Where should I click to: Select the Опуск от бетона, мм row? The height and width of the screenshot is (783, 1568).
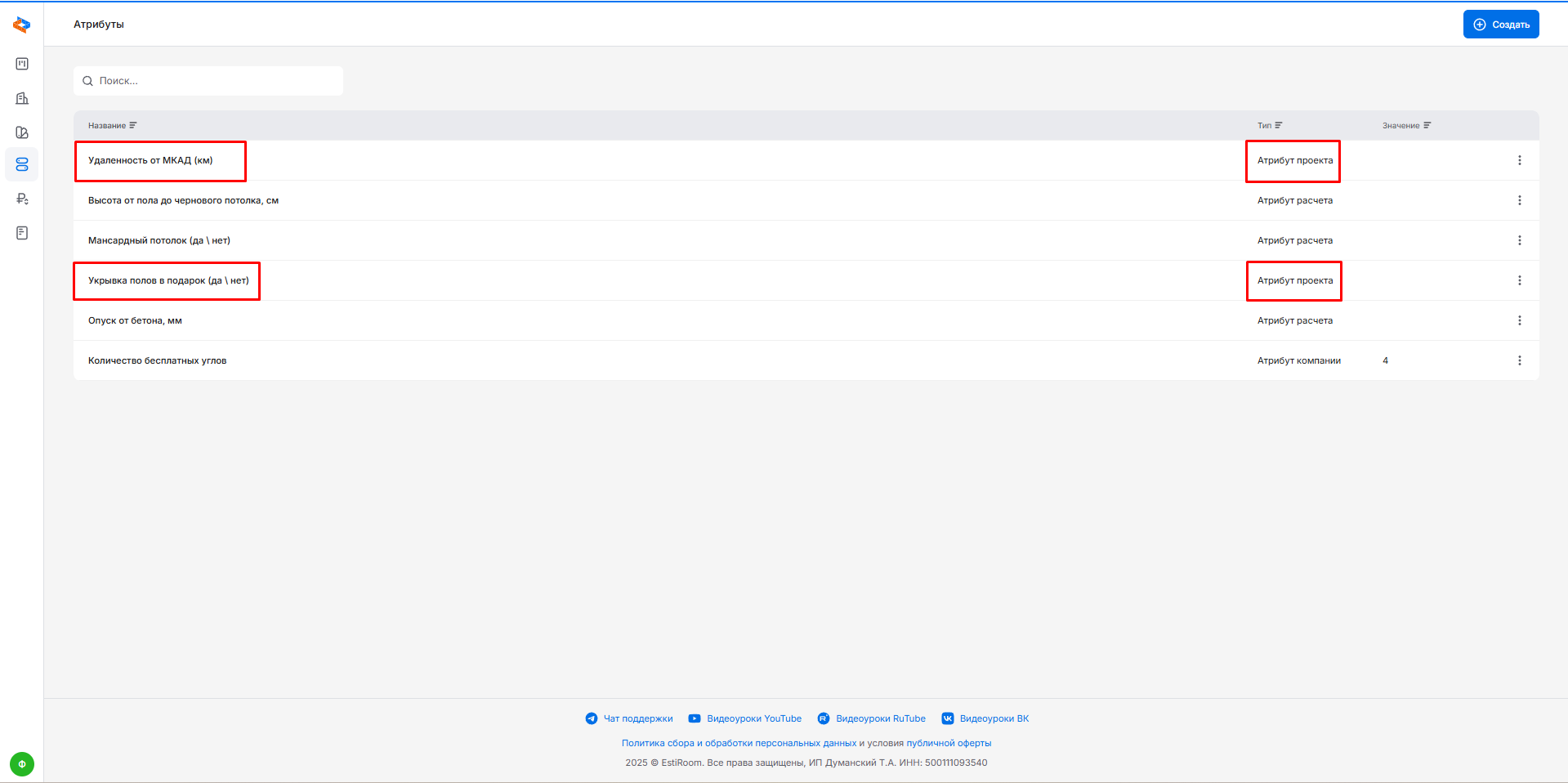coord(136,320)
